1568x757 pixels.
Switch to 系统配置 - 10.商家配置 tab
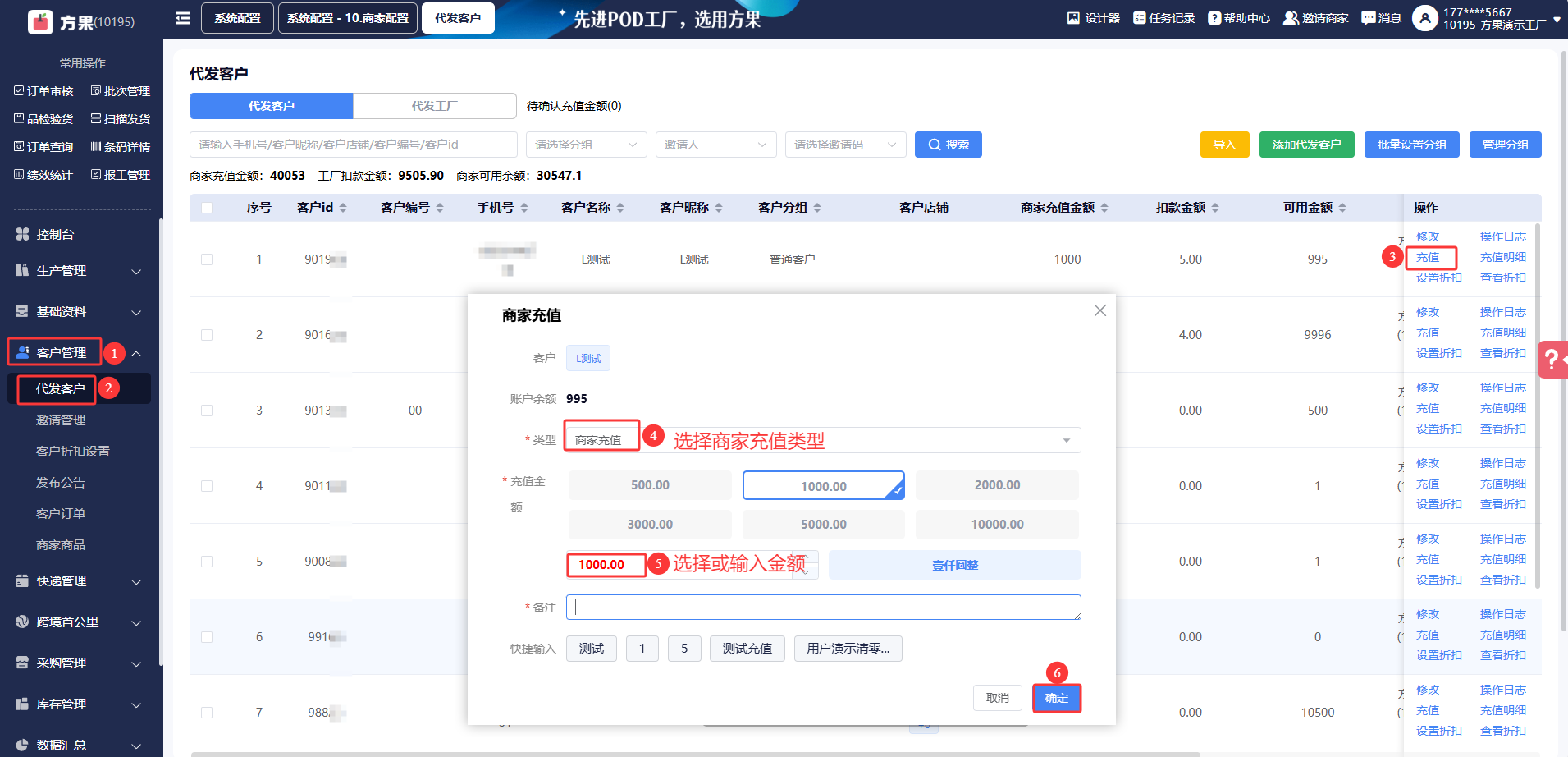[348, 18]
